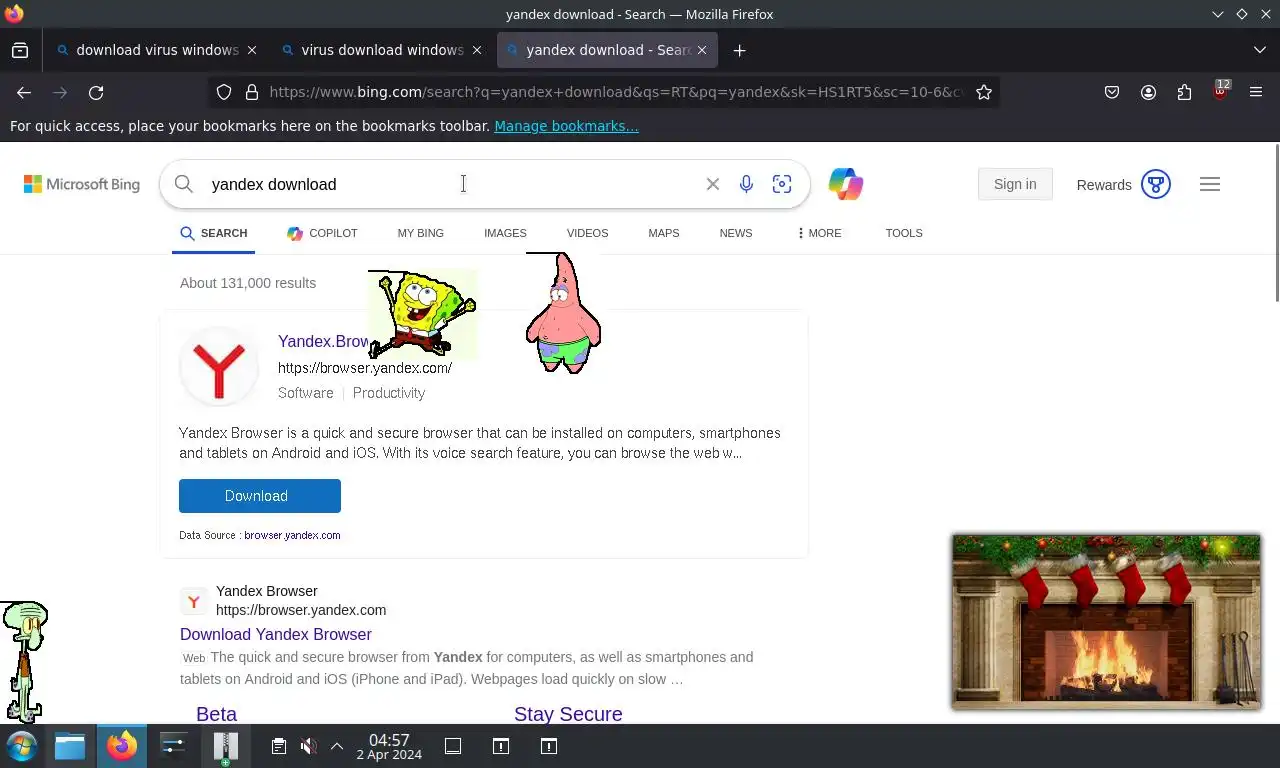Click the Firefox icon in the taskbar
This screenshot has width=1280, height=768.
click(x=122, y=746)
